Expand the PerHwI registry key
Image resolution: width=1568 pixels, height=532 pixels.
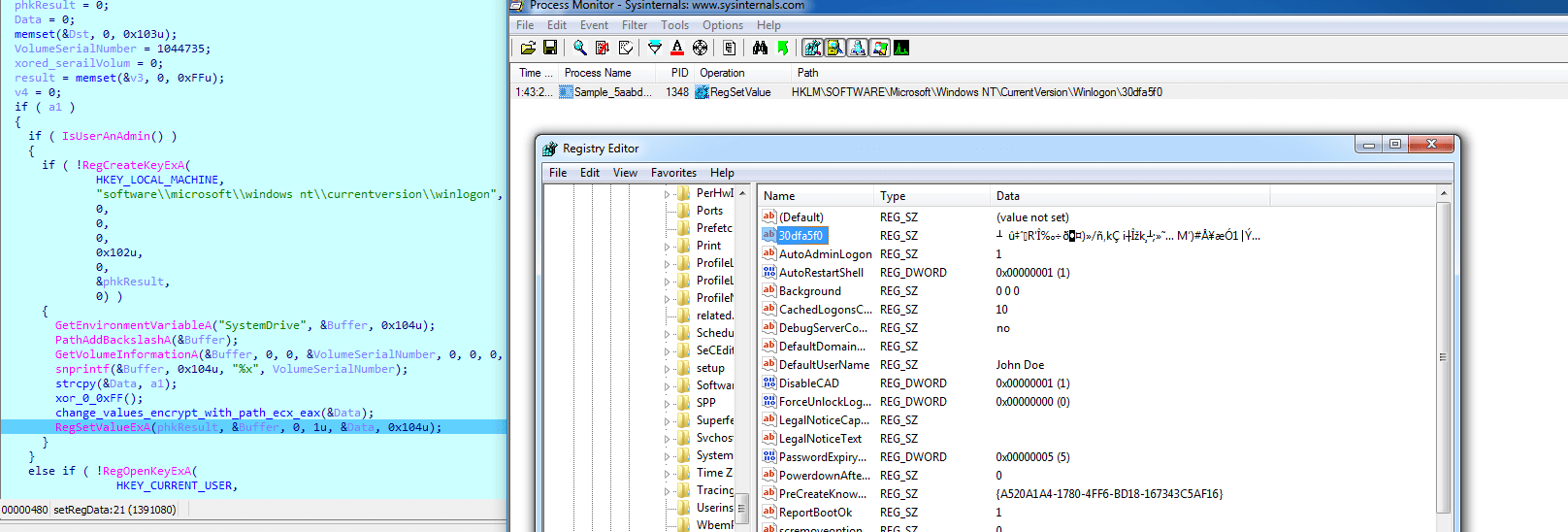pos(668,194)
